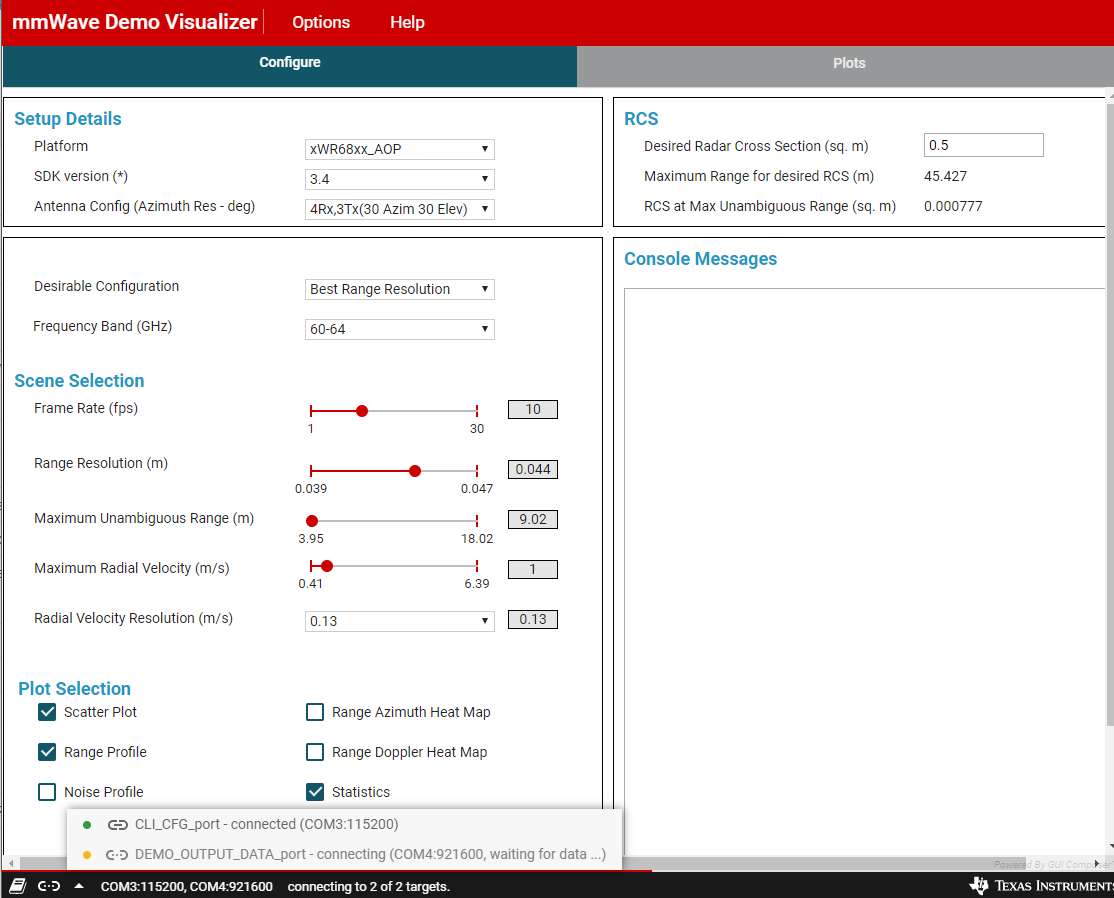The width and height of the screenshot is (1114, 898).
Task: Open the Frequency Band dropdown
Action: [x=399, y=329]
